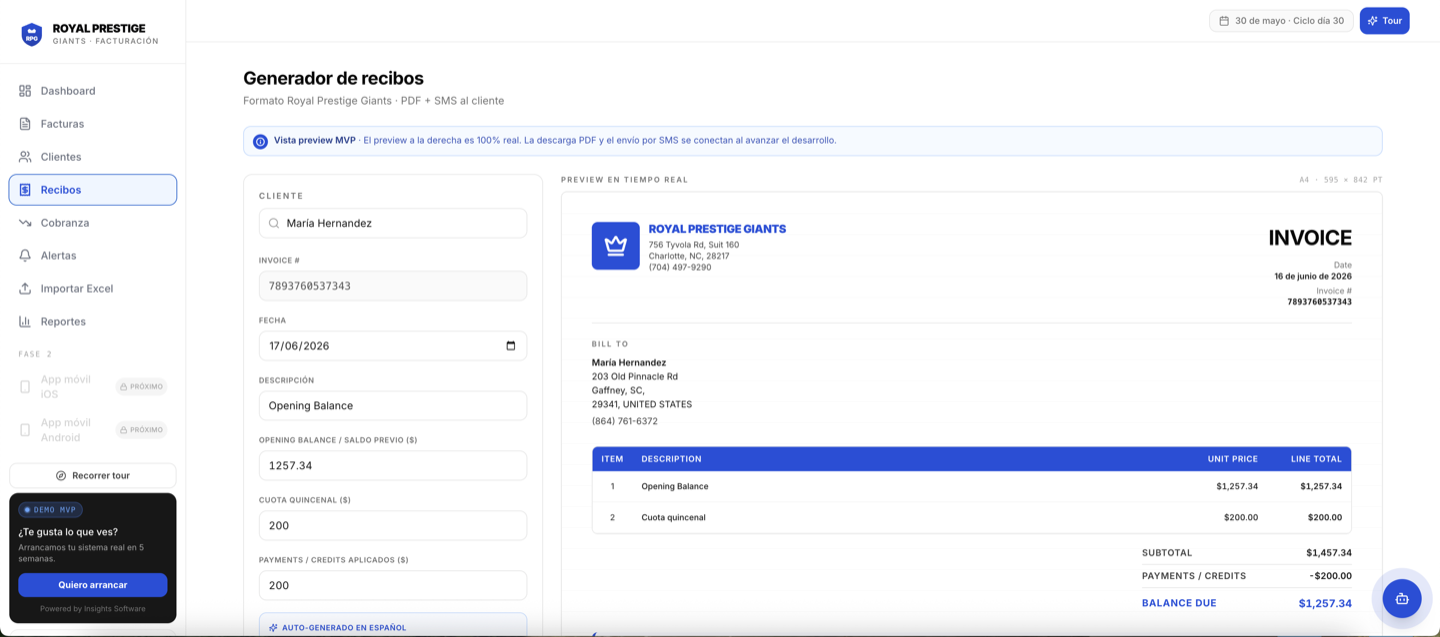Click the Reportes bar chart icon
Image resolution: width=1440 pixels, height=637 pixels.
25,322
